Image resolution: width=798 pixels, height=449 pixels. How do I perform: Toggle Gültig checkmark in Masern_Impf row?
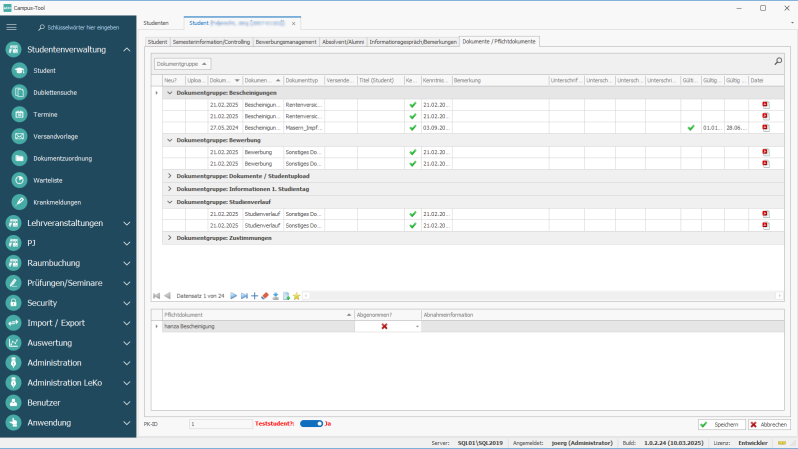(691, 128)
